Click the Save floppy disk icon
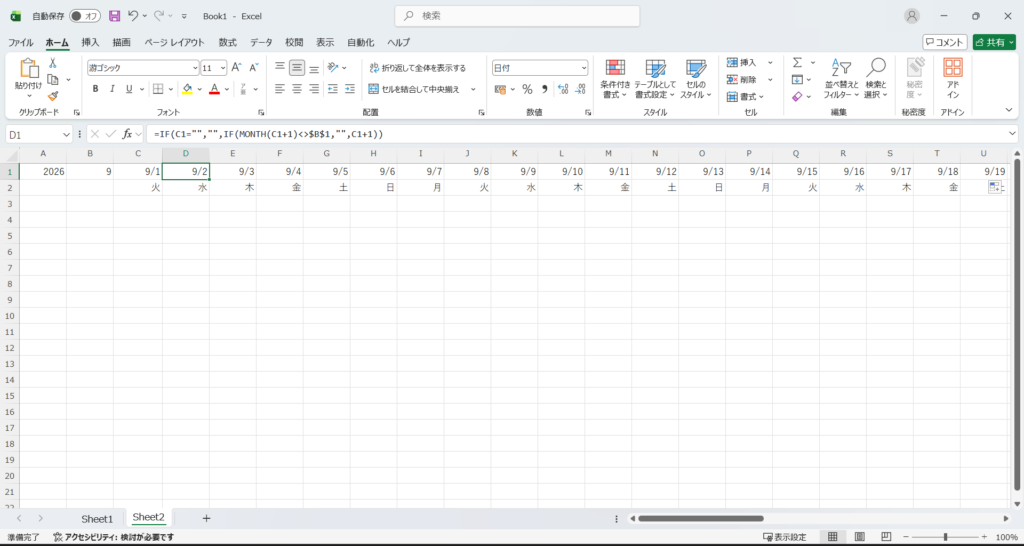Viewport: 1024px width, 546px height. coord(114,16)
